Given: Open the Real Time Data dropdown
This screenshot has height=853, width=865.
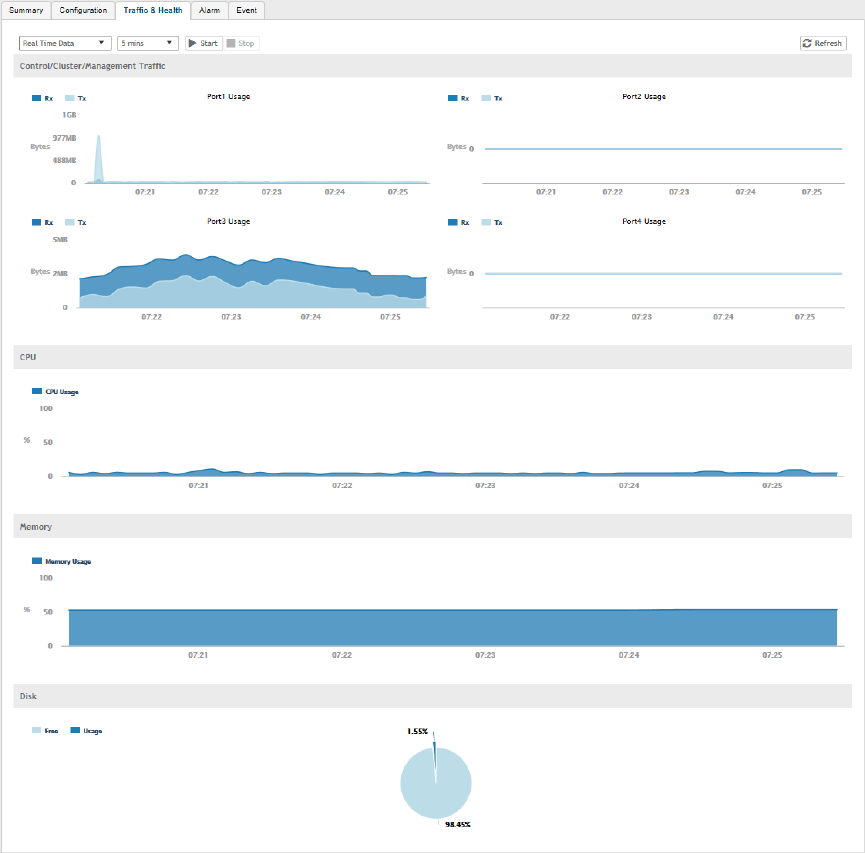Looking at the screenshot, I should (x=65, y=43).
